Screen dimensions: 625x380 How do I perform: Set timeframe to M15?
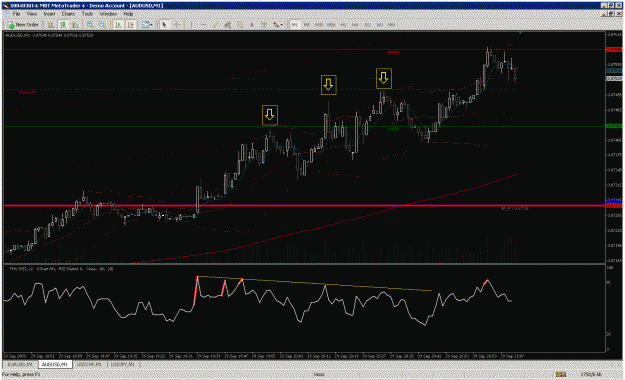(319, 25)
